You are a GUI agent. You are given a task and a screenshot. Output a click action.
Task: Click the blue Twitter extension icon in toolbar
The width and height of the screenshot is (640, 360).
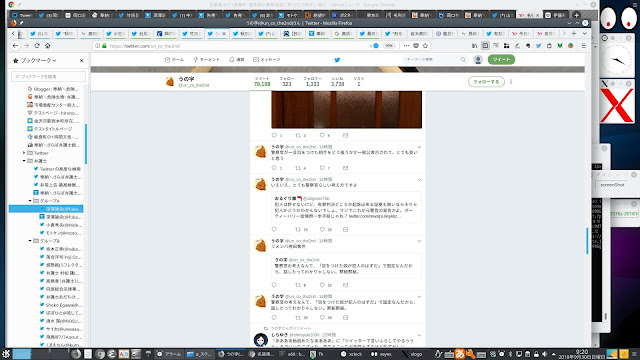tap(538, 46)
